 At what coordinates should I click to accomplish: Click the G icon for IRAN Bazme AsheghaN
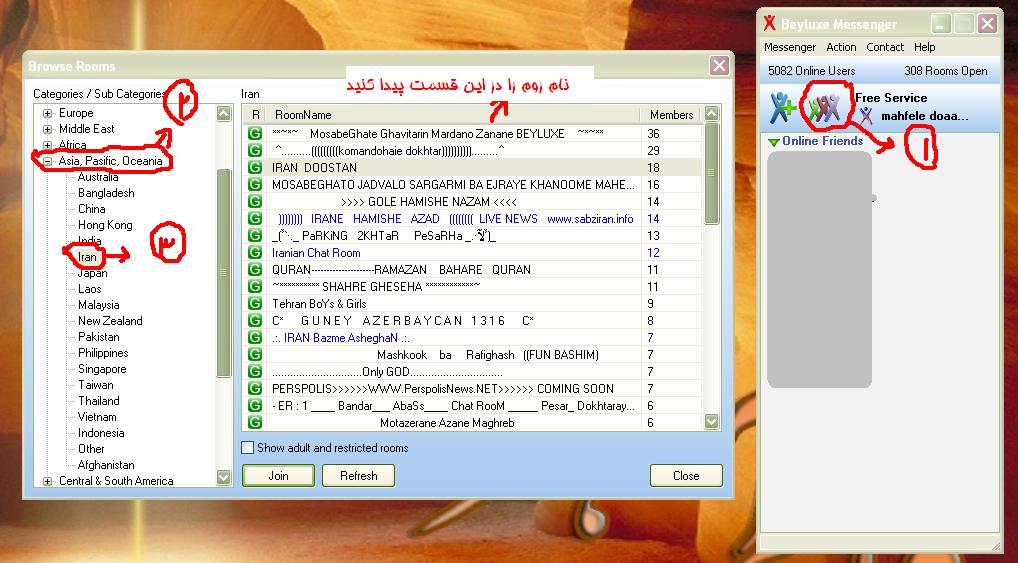click(254, 338)
